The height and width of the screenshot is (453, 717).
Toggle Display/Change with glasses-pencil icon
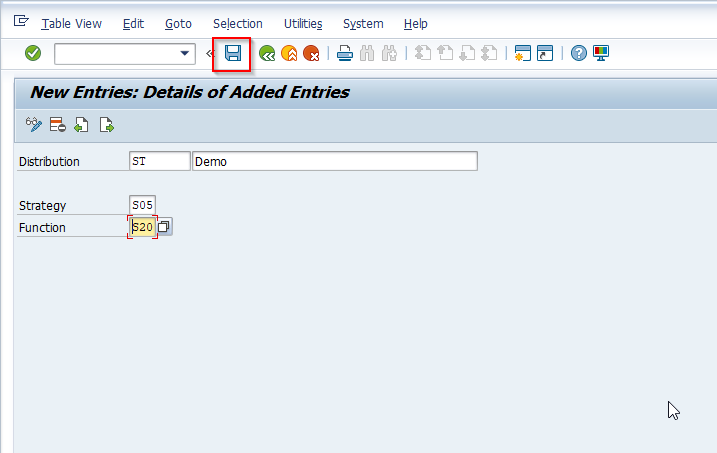(34, 124)
